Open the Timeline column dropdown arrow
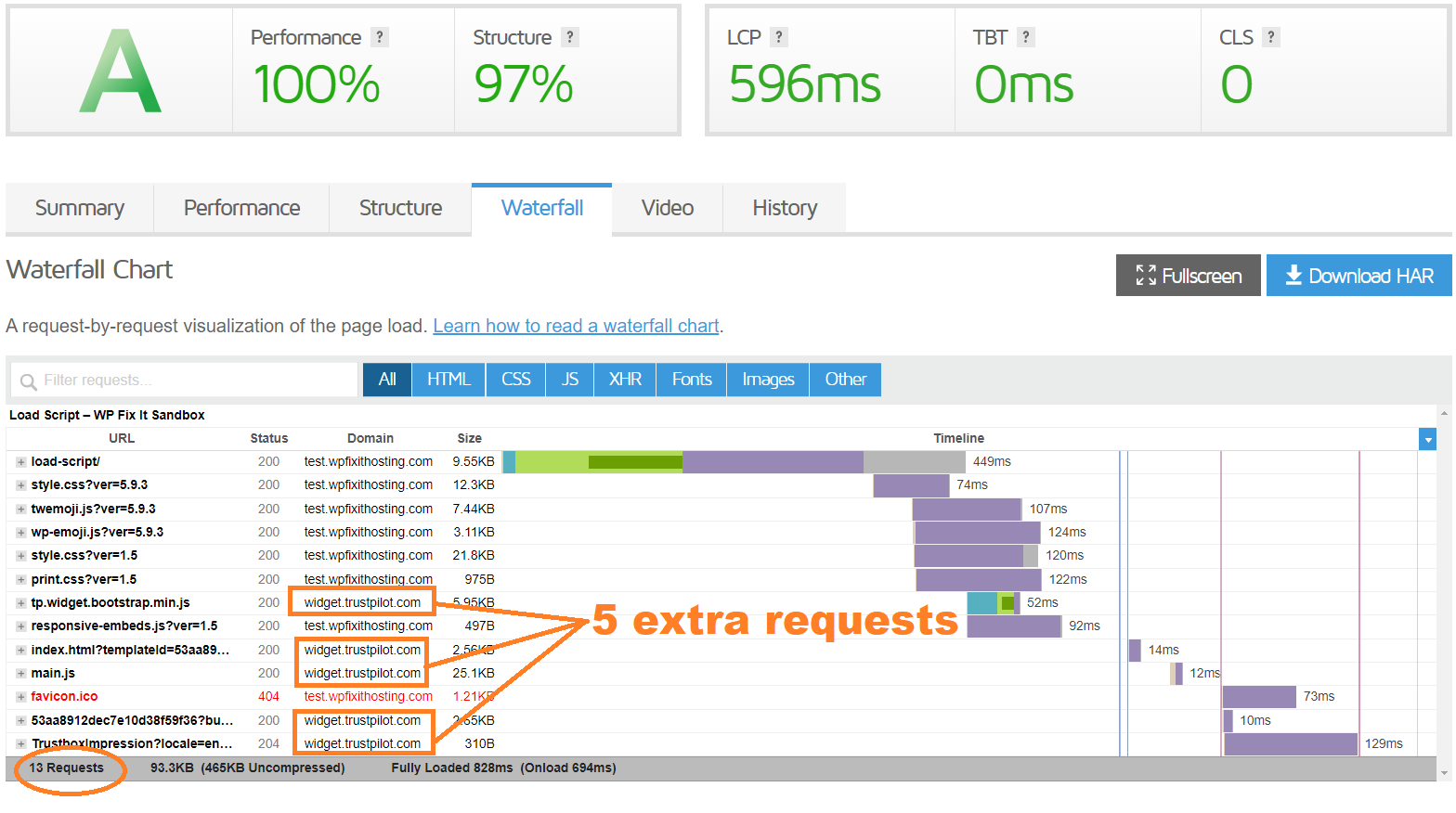1456x813 pixels. pyautogui.click(x=1427, y=440)
